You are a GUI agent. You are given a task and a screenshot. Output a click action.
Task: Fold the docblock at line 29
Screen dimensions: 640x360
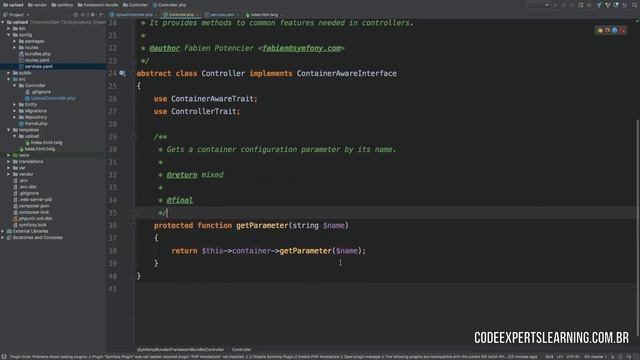[x=133, y=137]
